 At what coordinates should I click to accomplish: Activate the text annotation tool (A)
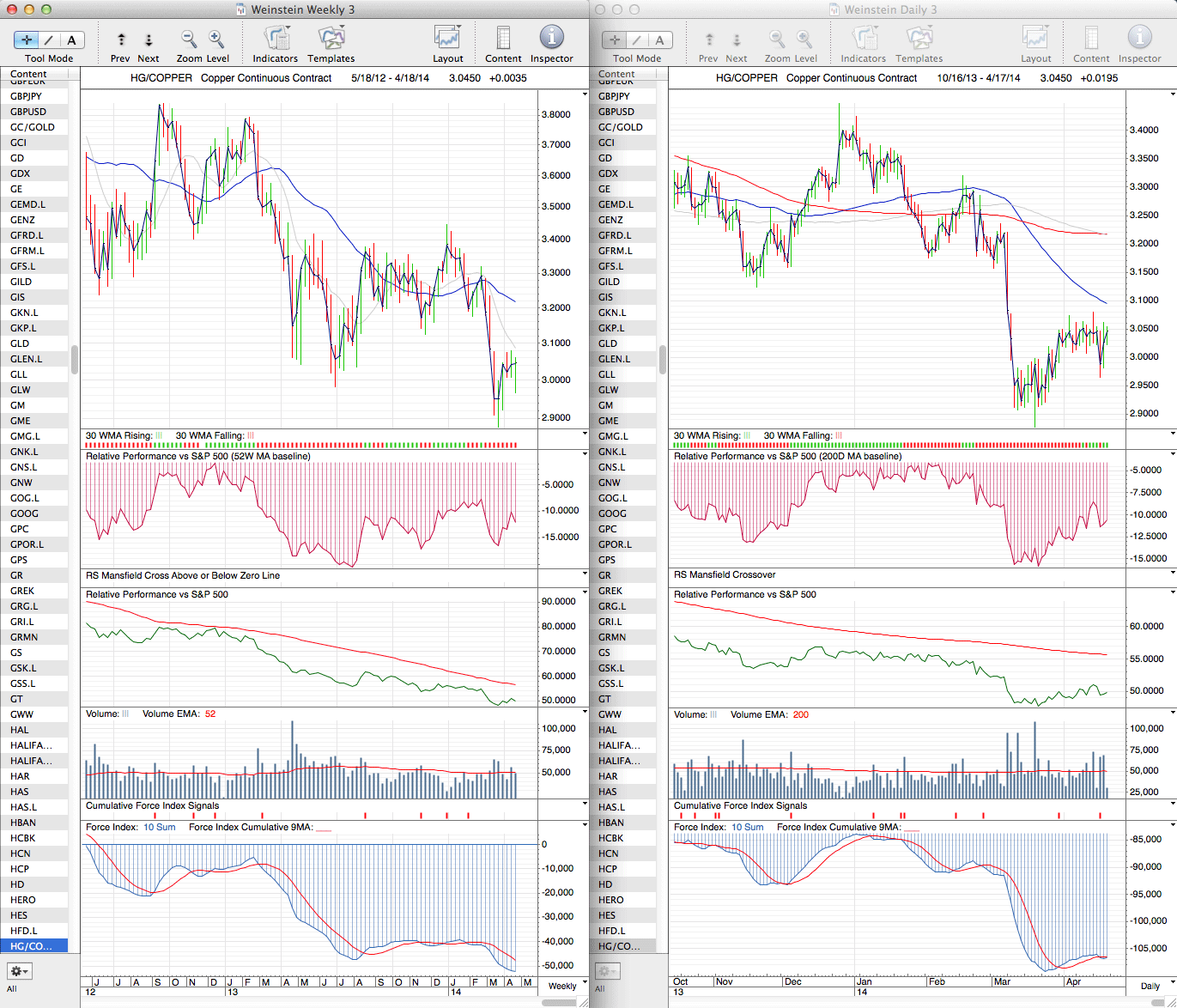[x=71, y=40]
